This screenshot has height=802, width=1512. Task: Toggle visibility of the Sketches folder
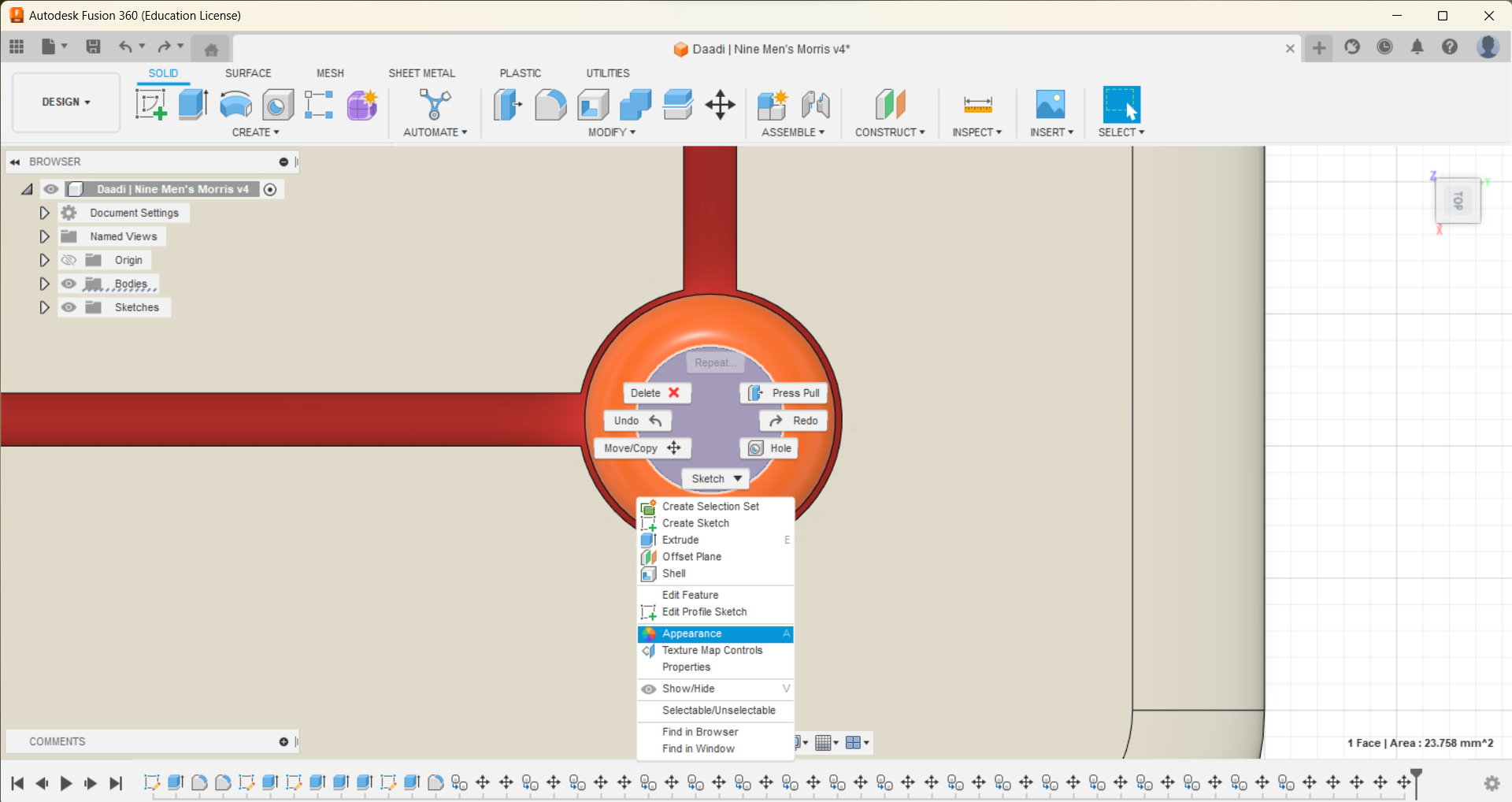click(69, 307)
